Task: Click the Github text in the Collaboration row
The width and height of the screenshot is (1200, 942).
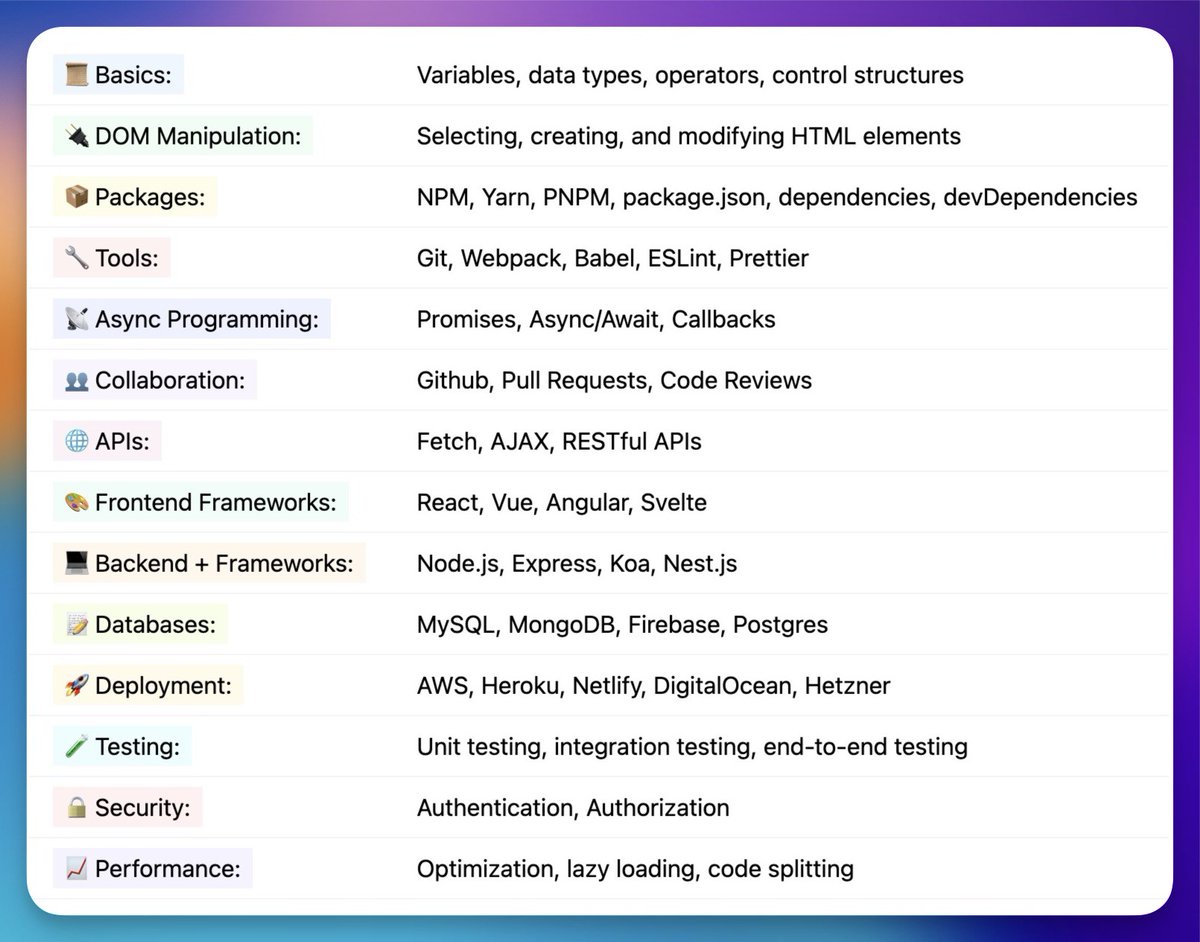Action: pos(454,379)
